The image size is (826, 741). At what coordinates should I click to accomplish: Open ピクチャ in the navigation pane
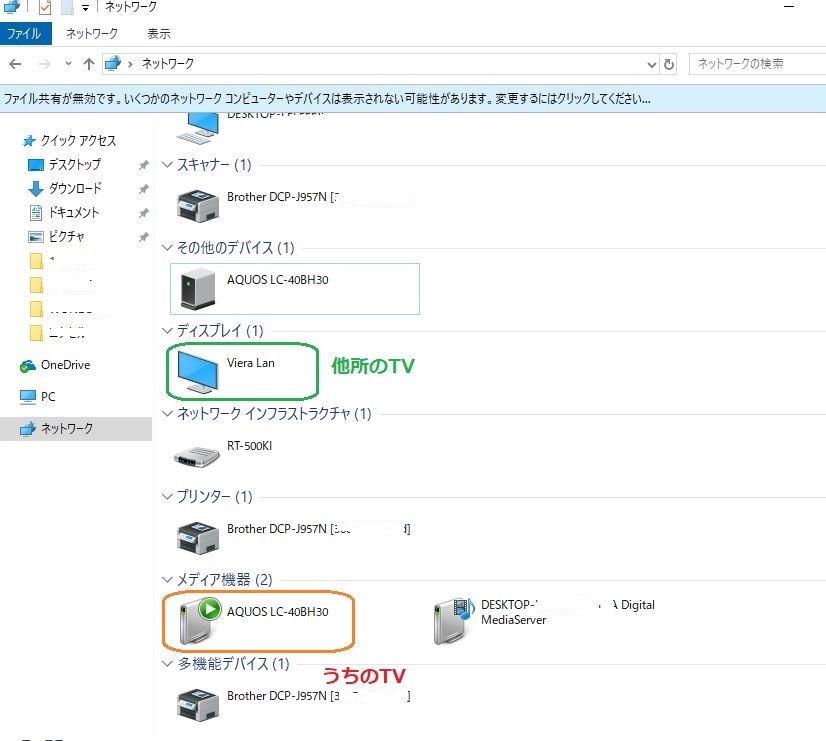[x=56, y=236]
